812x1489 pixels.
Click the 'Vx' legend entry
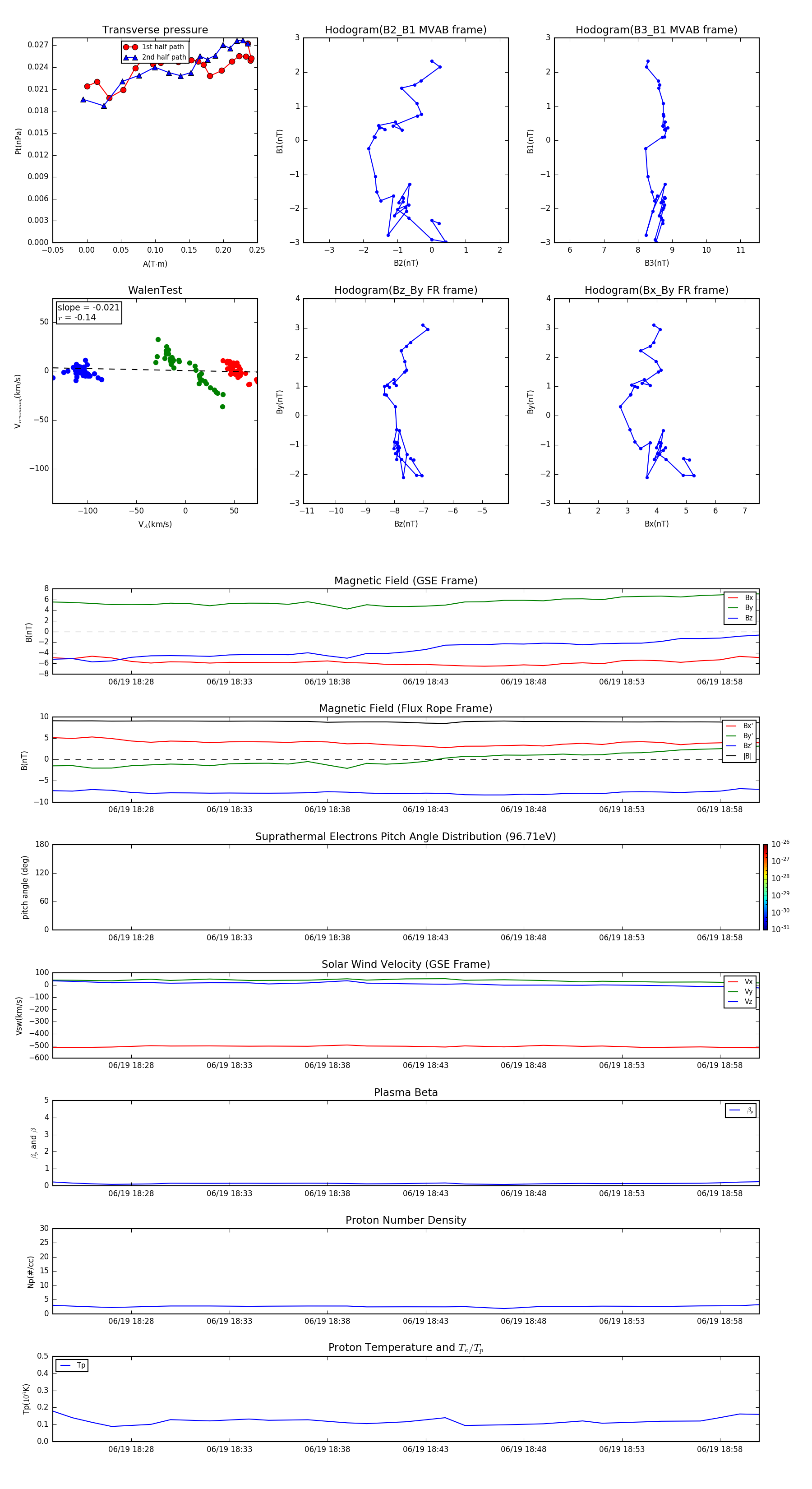(740, 982)
